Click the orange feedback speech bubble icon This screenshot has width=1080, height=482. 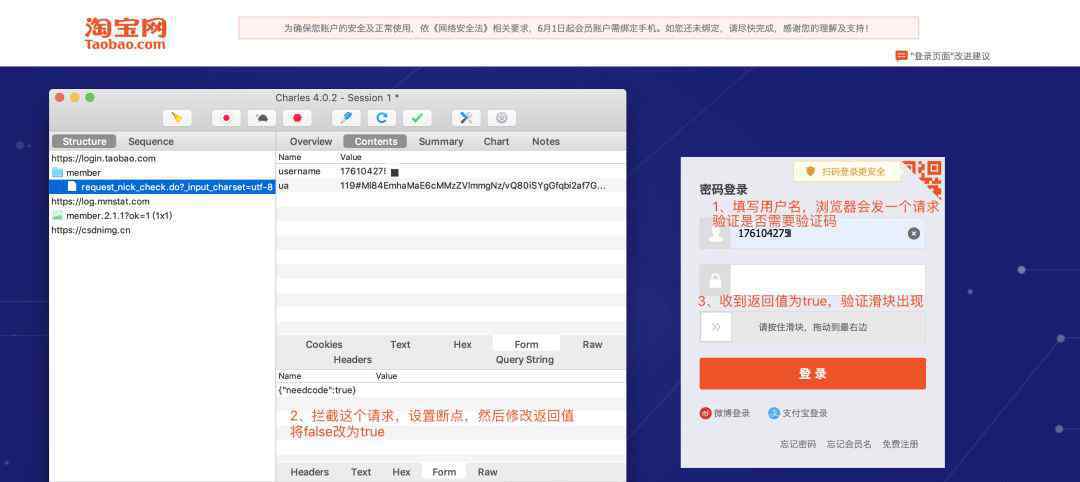click(x=901, y=56)
